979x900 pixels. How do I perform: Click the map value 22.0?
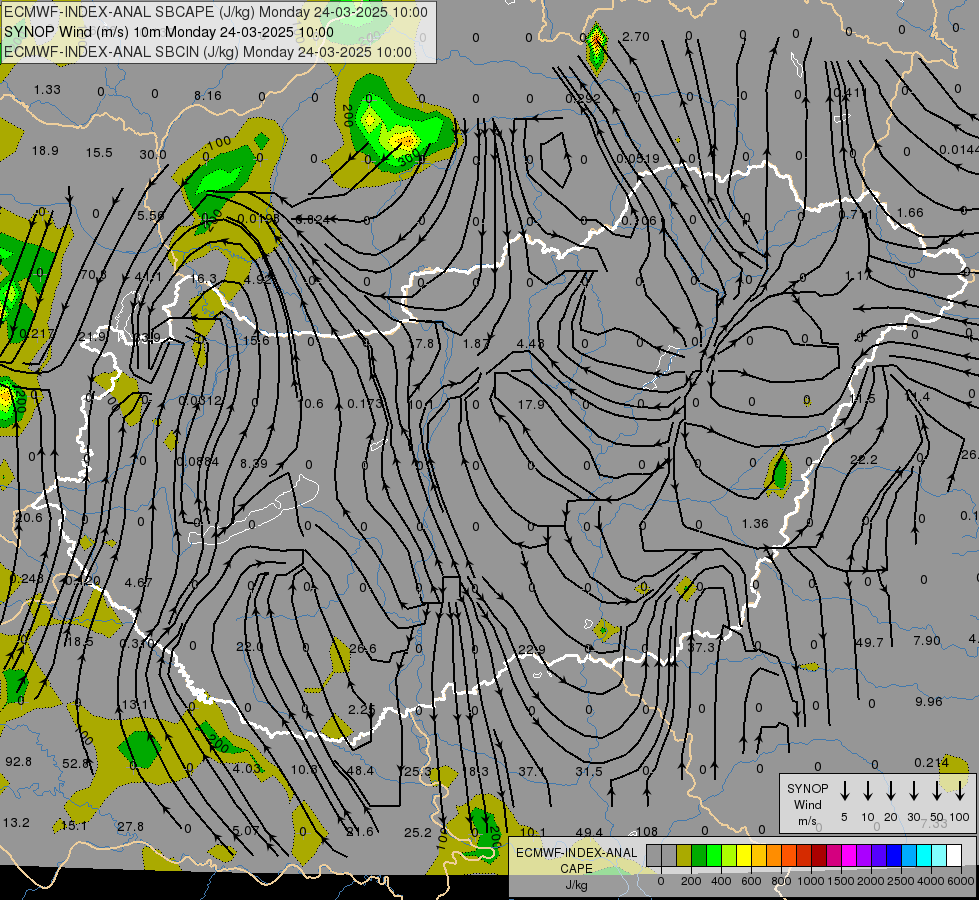[250, 646]
